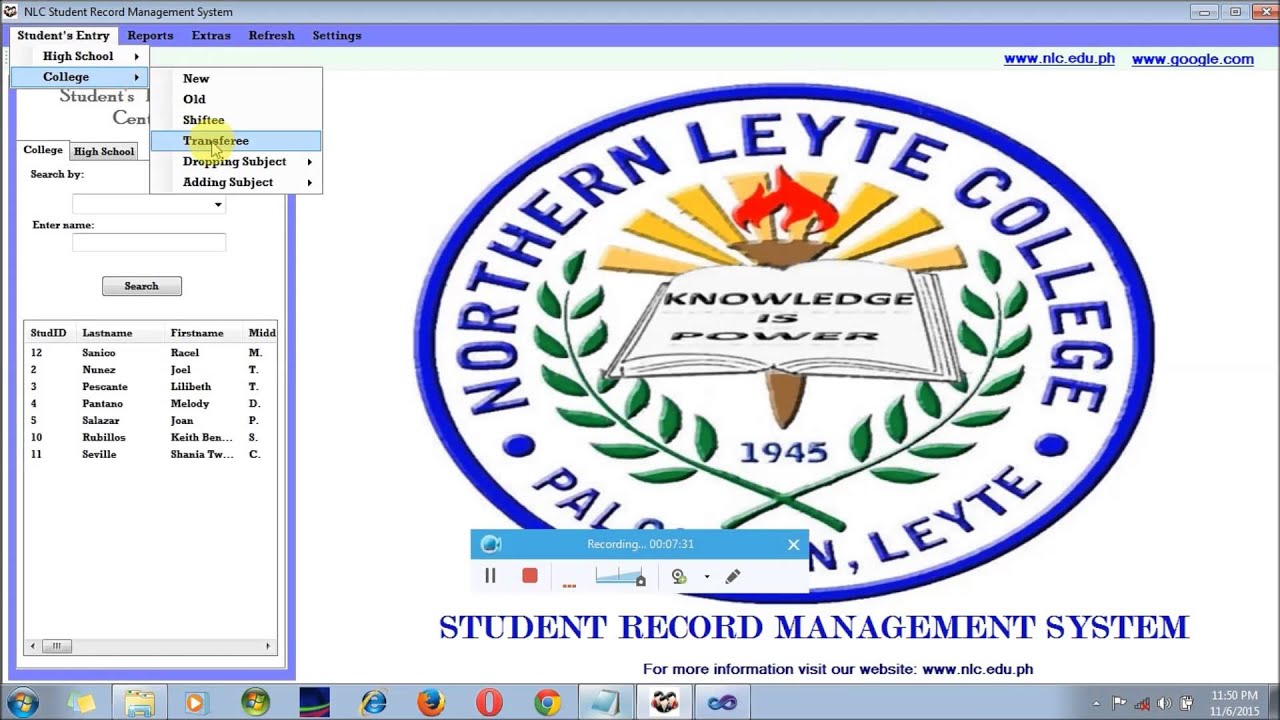Expand Adding Subject submenu

tap(236, 182)
